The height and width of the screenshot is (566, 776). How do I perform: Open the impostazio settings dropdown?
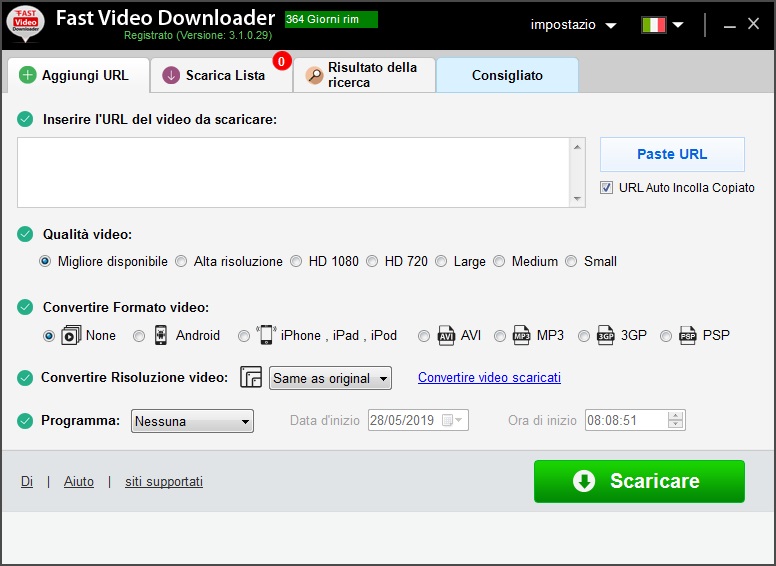click(x=573, y=25)
